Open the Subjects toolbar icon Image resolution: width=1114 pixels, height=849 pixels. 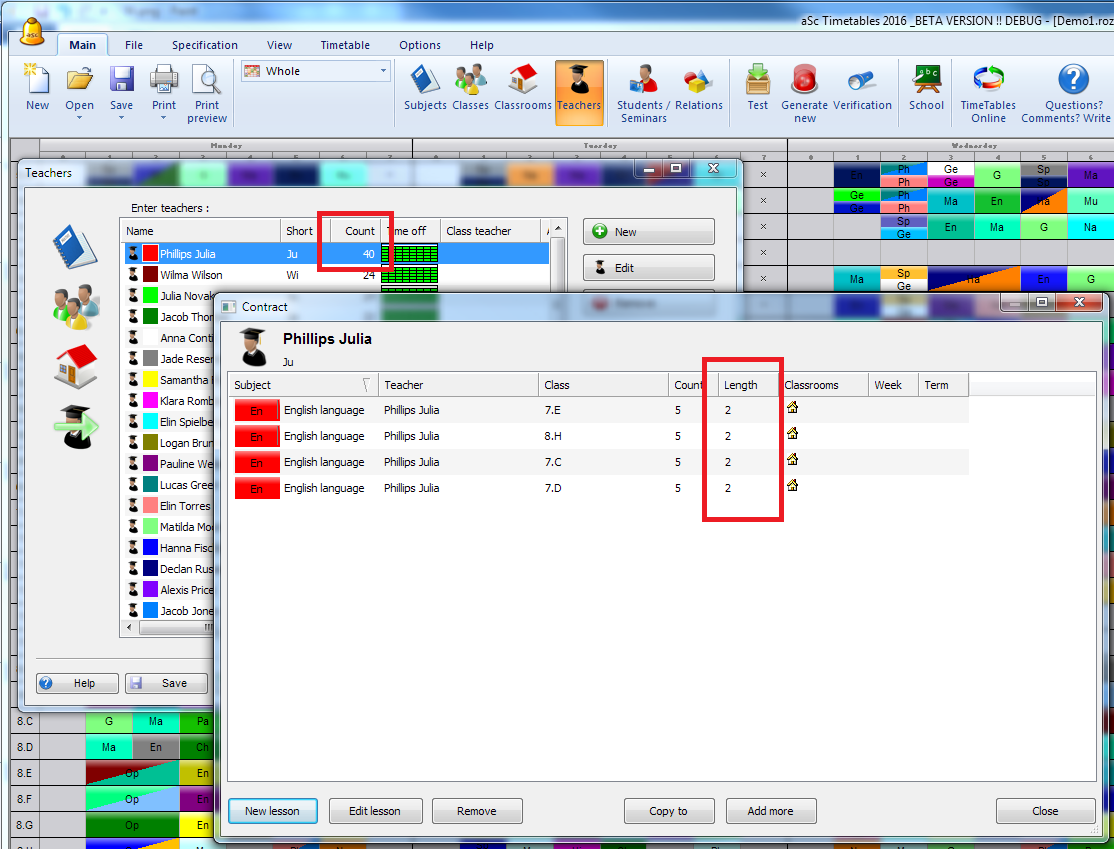click(x=425, y=88)
